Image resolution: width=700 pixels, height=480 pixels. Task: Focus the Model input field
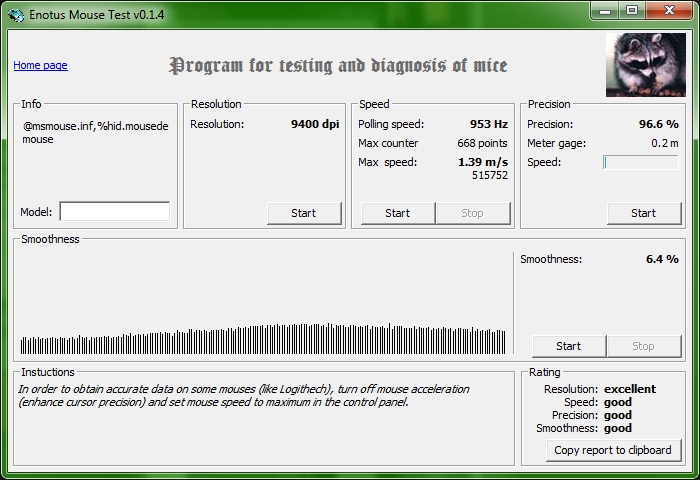pyautogui.click(x=115, y=211)
